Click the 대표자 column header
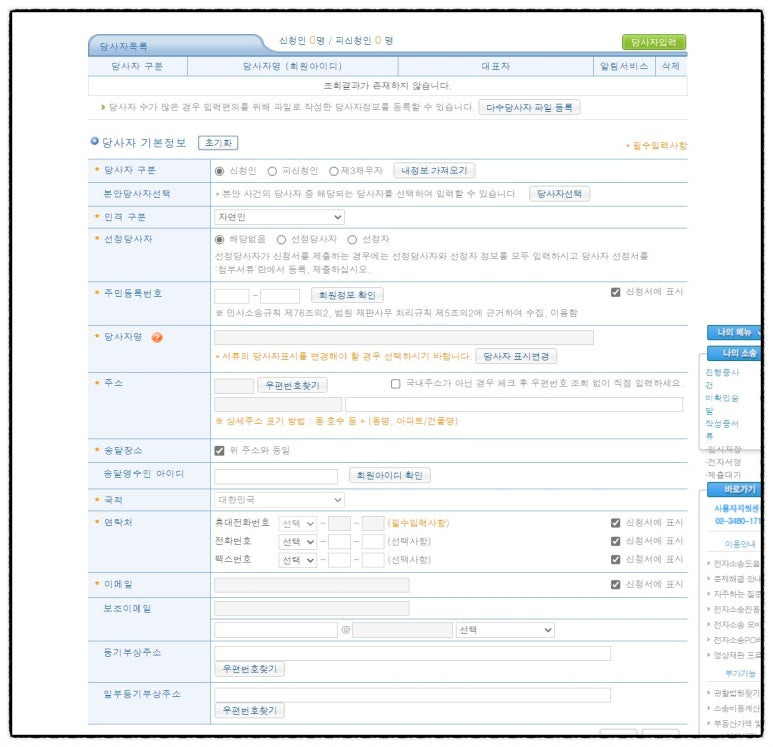This screenshot has height=747, width=773. [495, 67]
